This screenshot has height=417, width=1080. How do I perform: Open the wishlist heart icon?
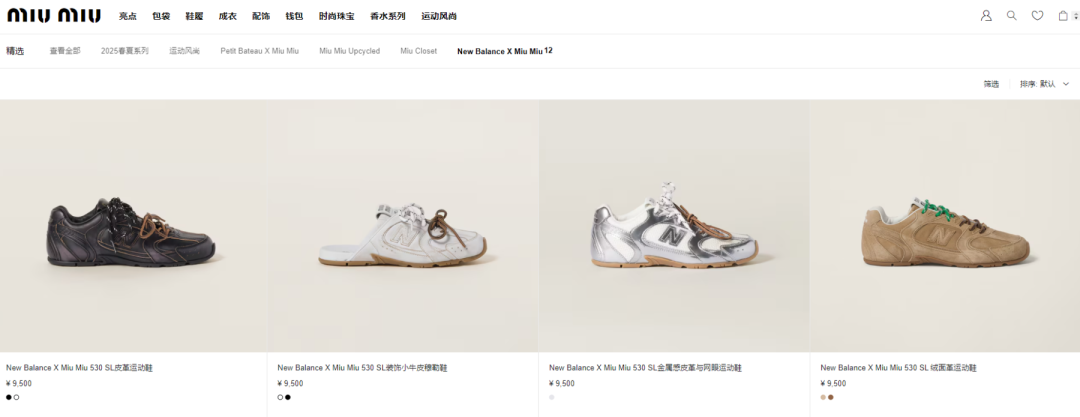[1037, 15]
